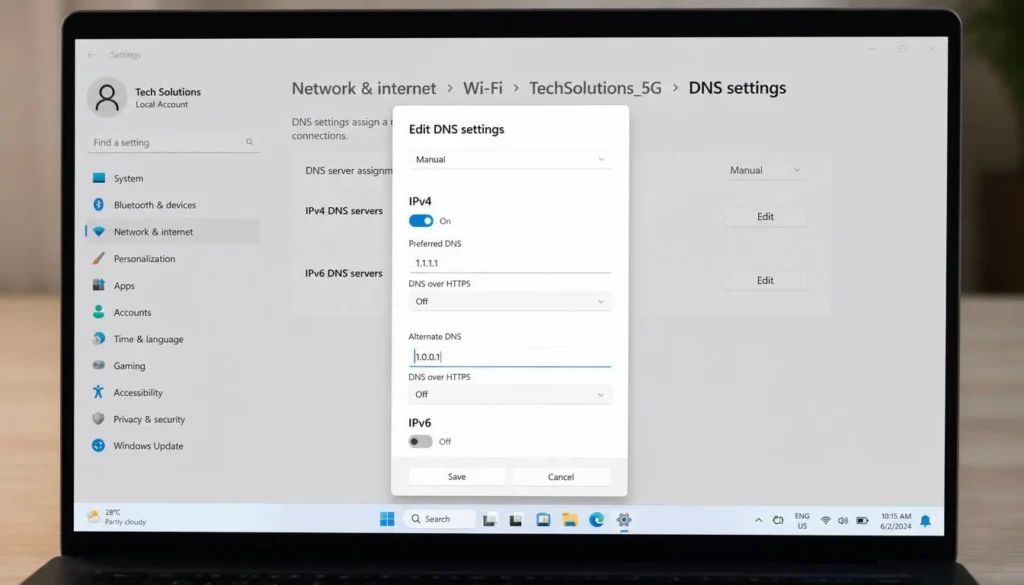Click the Settings gear on the taskbar
This screenshot has height=585, width=1024.
click(x=624, y=520)
